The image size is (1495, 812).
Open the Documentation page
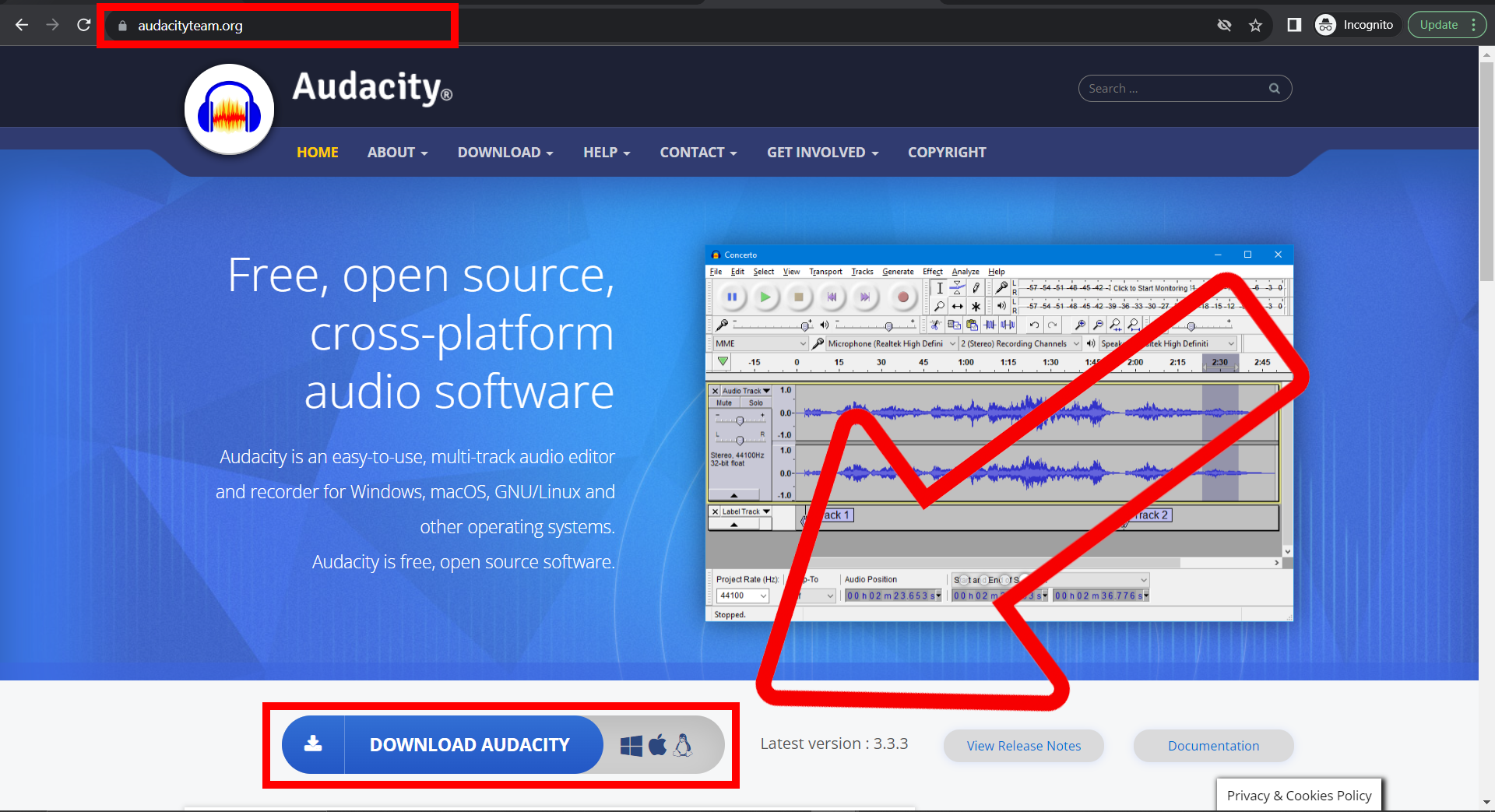(x=1212, y=745)
